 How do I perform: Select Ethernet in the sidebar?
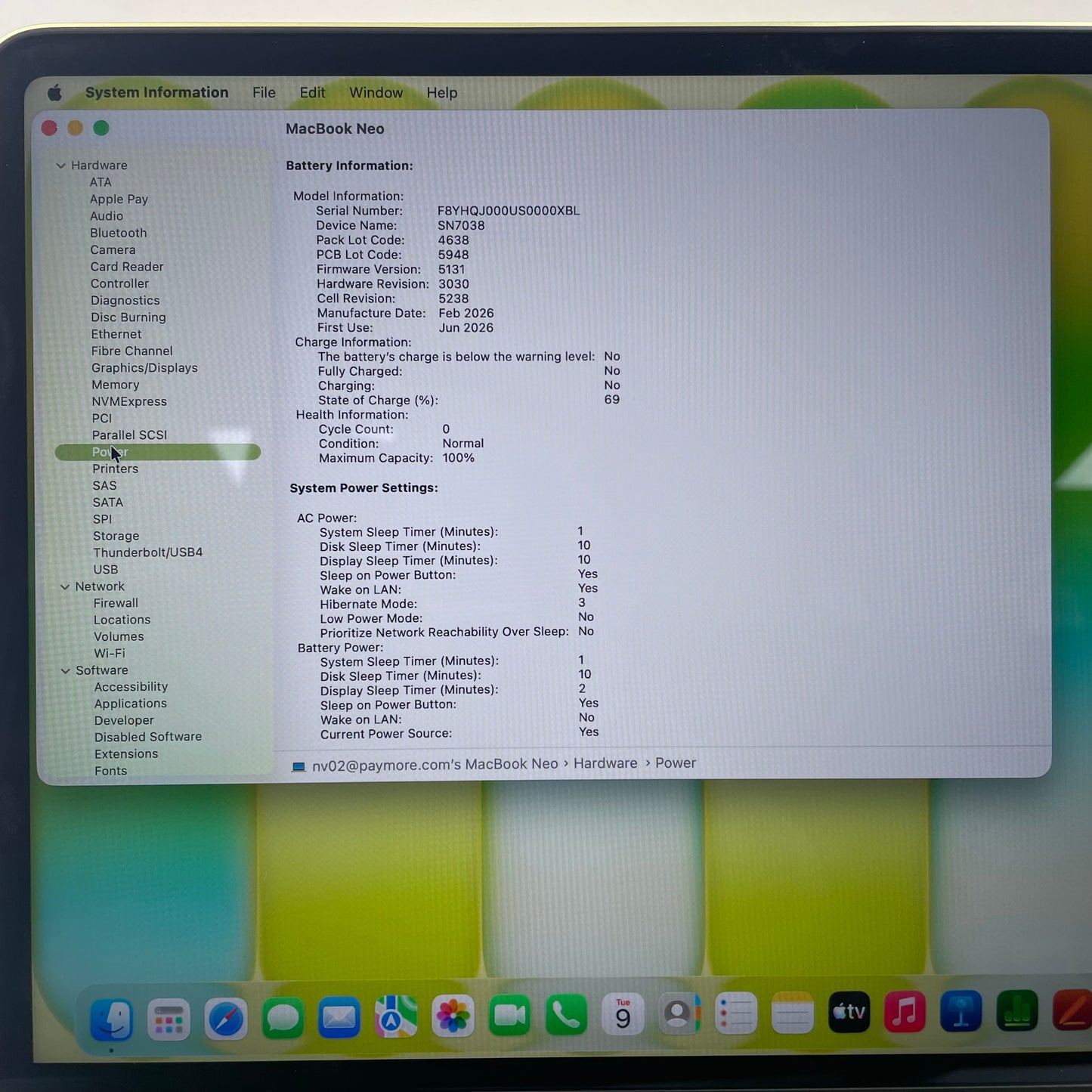pos(116,334)
